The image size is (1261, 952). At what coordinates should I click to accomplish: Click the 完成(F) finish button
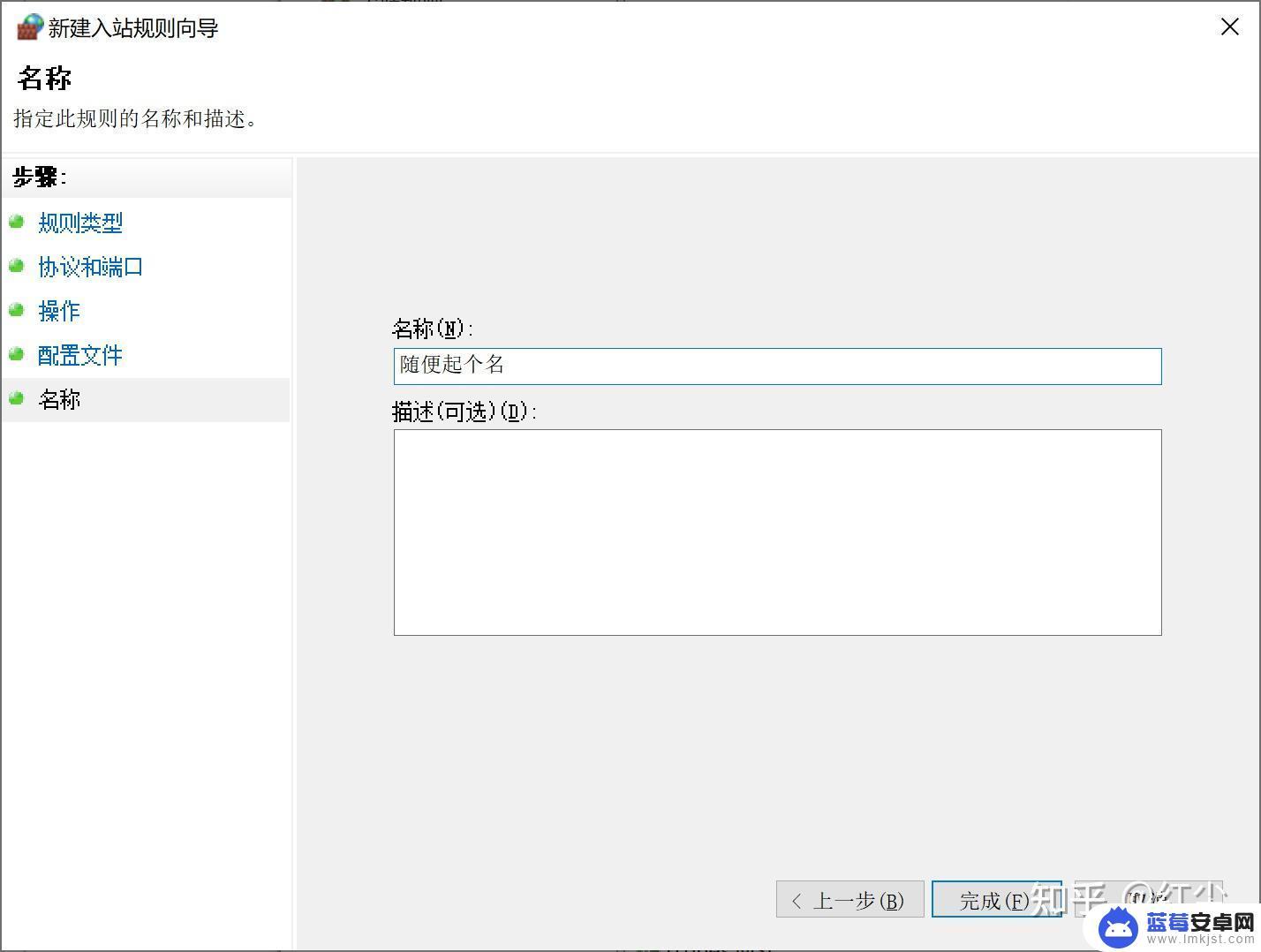[996, 899]
